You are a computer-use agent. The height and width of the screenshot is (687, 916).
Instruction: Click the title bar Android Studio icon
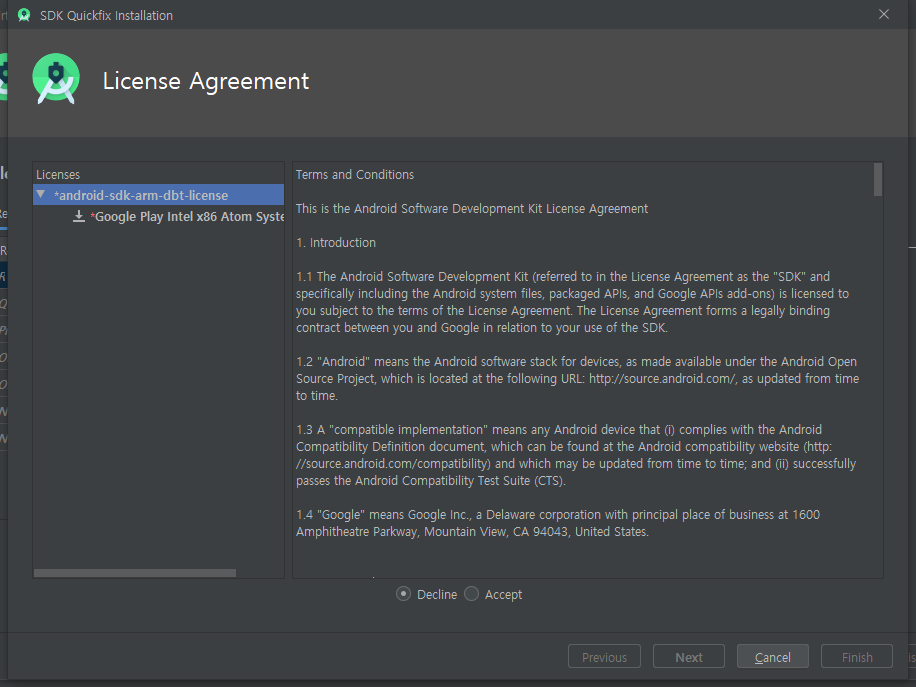point(24,15)
